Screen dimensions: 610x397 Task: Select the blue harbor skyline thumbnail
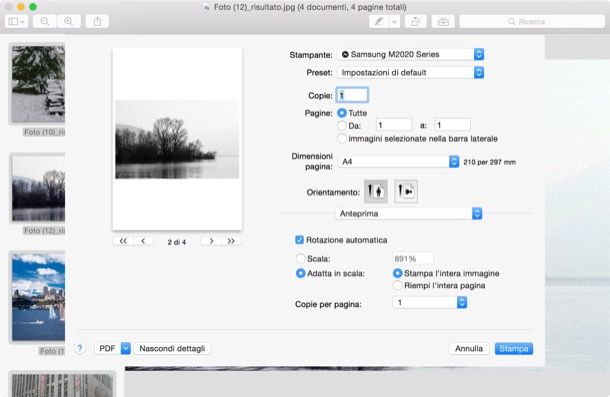coord(38,297)
